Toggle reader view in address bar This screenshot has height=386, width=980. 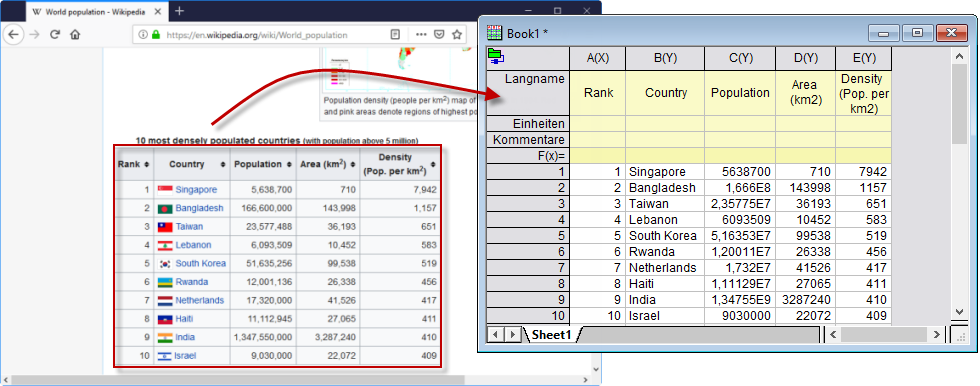pyautogui.click(x=395, y=34)
